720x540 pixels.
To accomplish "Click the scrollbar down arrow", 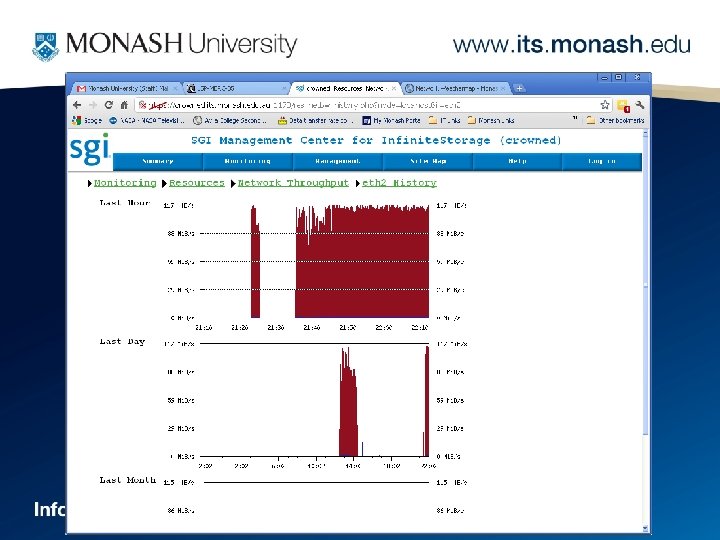I will 646,529.
